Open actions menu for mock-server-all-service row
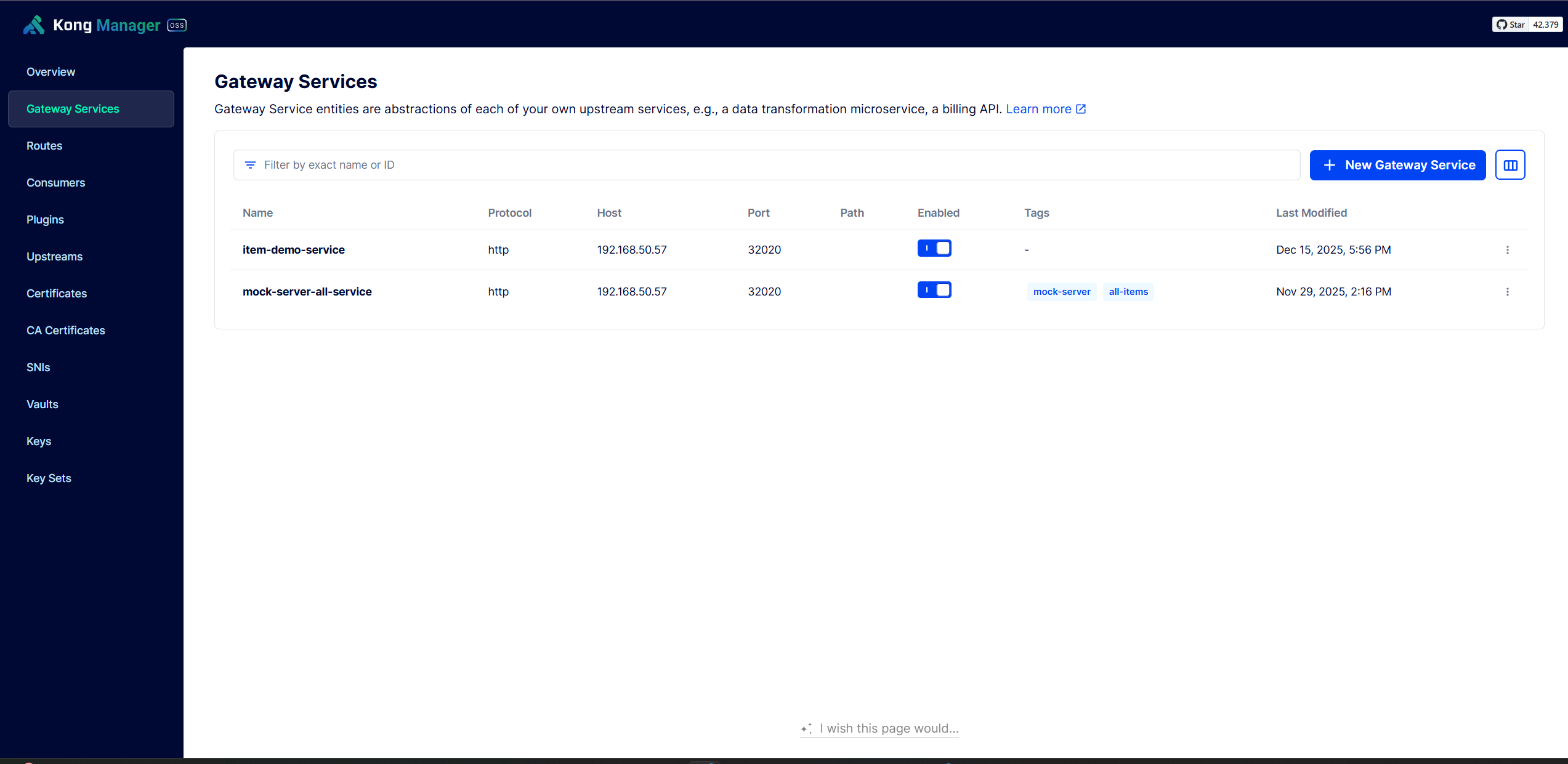 click(1508, 292)
